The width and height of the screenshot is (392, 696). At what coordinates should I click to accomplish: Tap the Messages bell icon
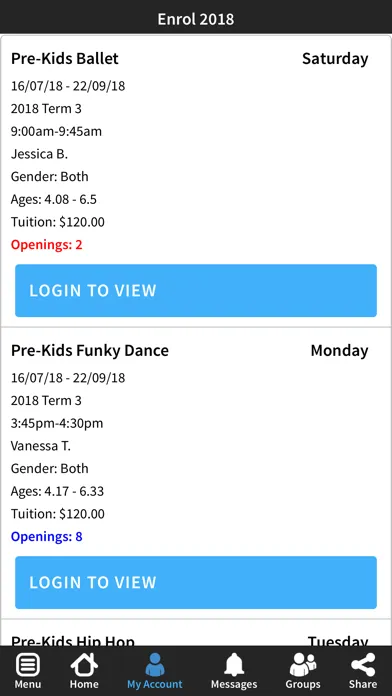[234, 665]
